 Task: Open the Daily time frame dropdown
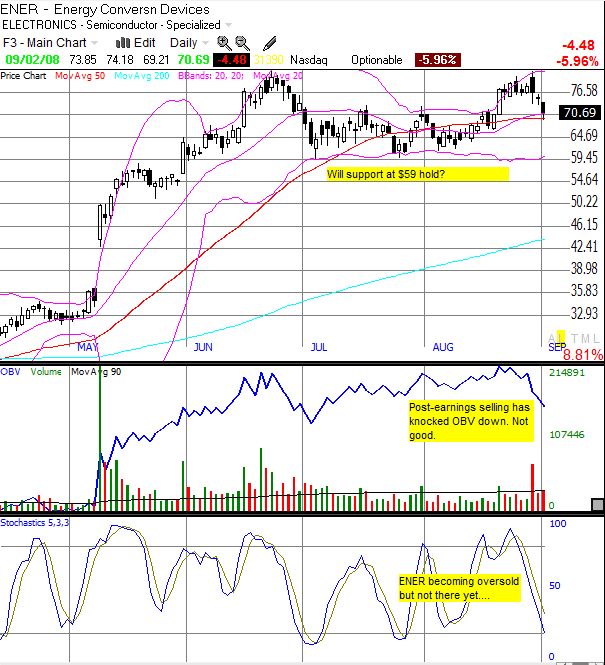coord(189,43)
